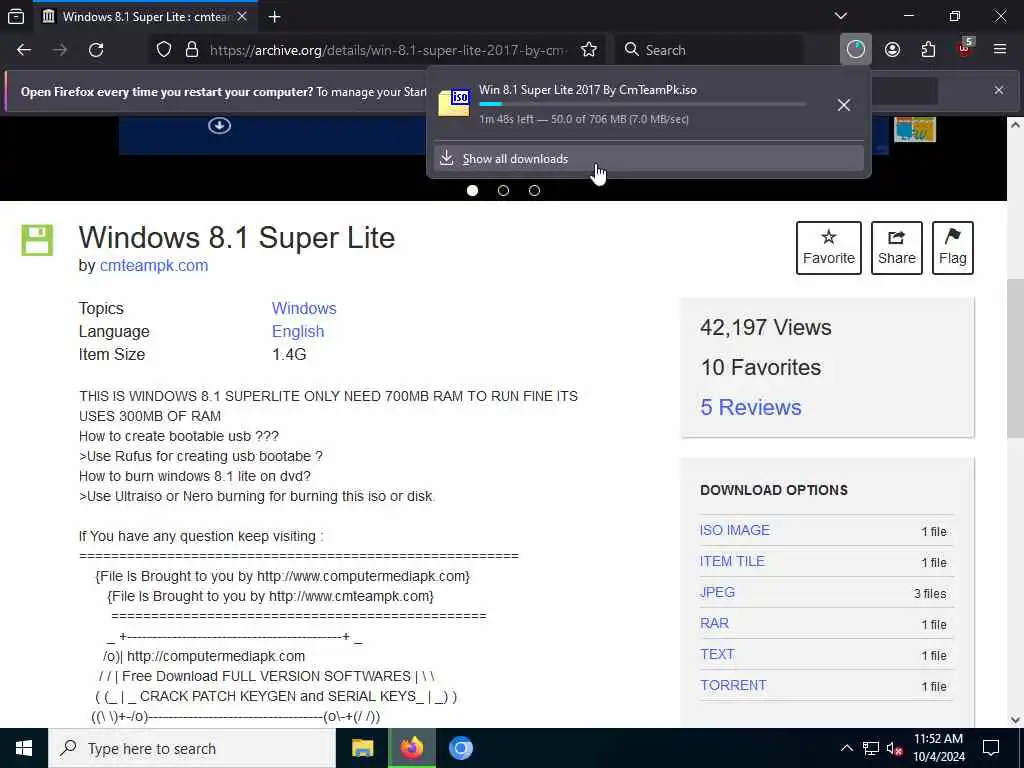View site security lock information
The height and width of the screenshot is (768, 1024).
(191, 50)
